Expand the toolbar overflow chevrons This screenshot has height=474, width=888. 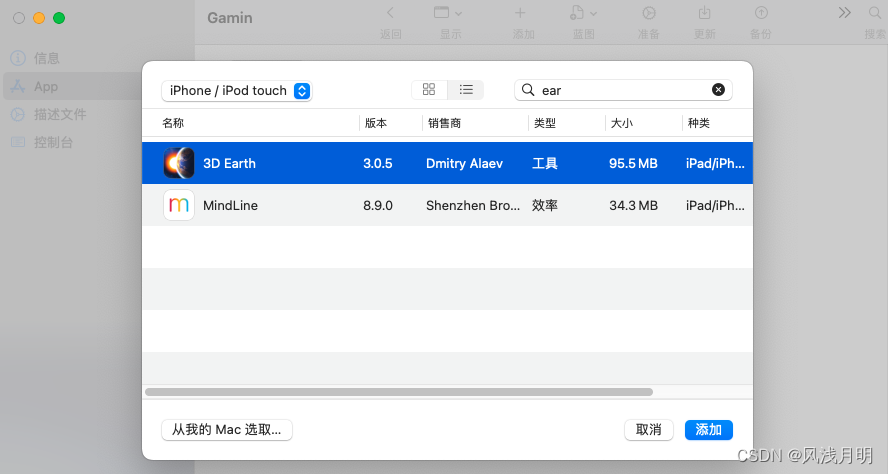[845, 13]
